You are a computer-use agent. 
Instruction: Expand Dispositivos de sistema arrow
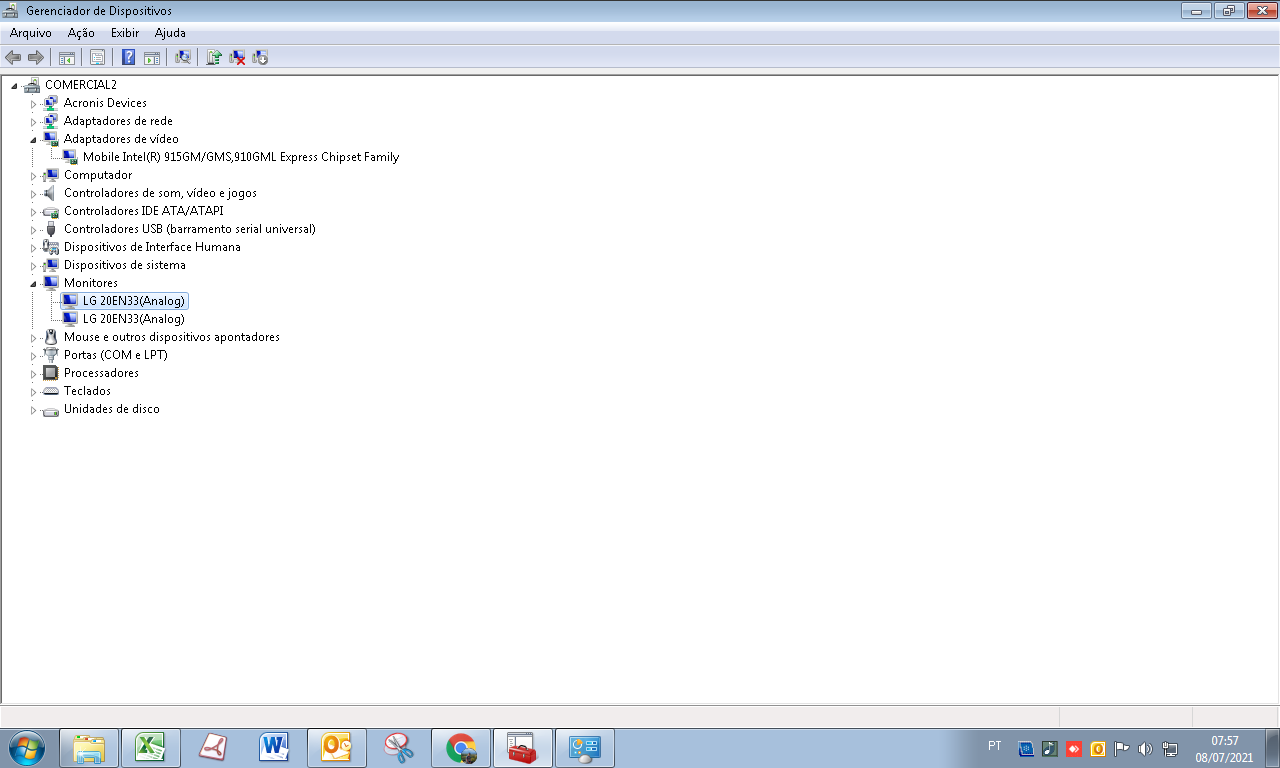click(x=33, y=266)
